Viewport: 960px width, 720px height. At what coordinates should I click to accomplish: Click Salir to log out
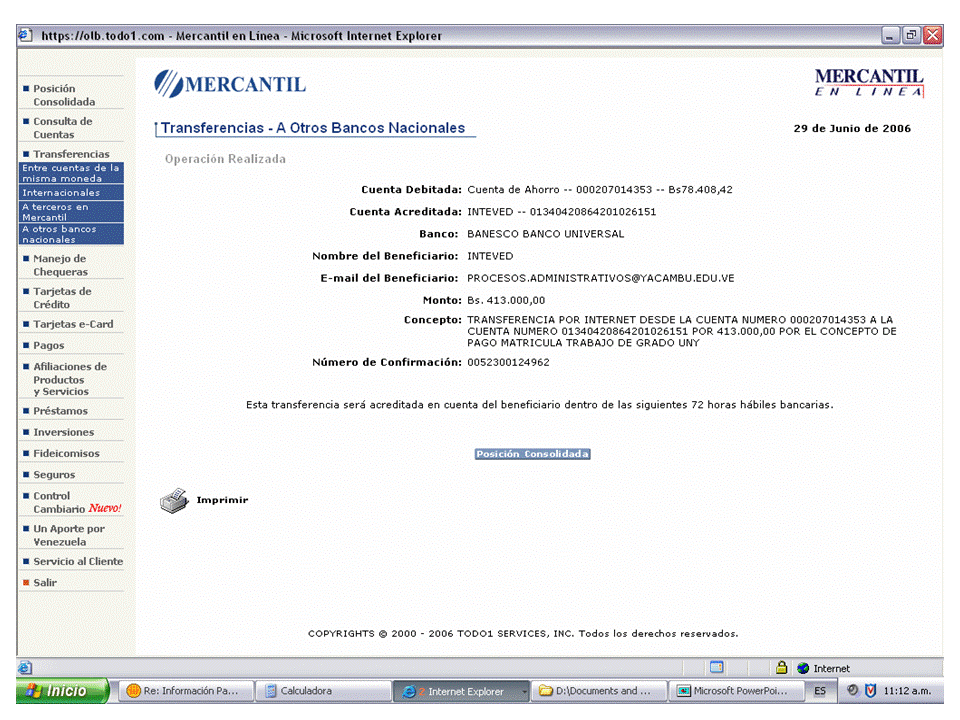point(45,582)
